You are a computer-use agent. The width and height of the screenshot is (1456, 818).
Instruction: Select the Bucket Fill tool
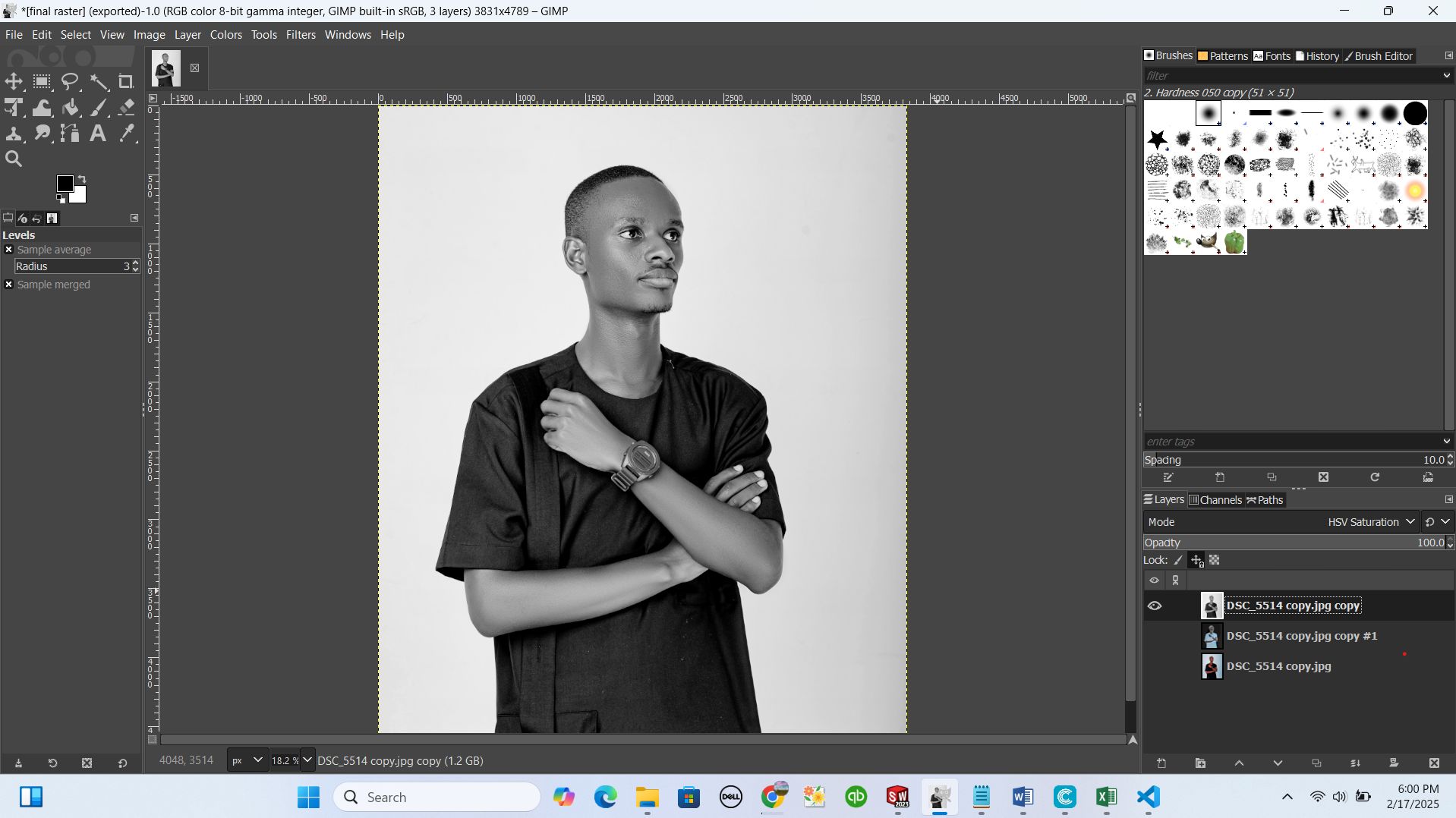pyautogui.click(x=70, y=108)
